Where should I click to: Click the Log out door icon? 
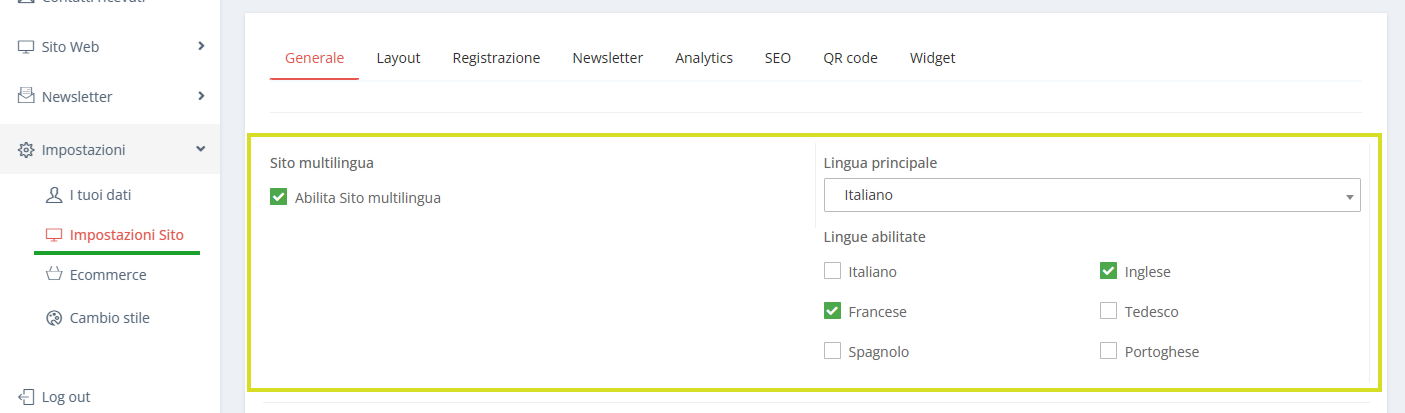[x=27, y=397]
